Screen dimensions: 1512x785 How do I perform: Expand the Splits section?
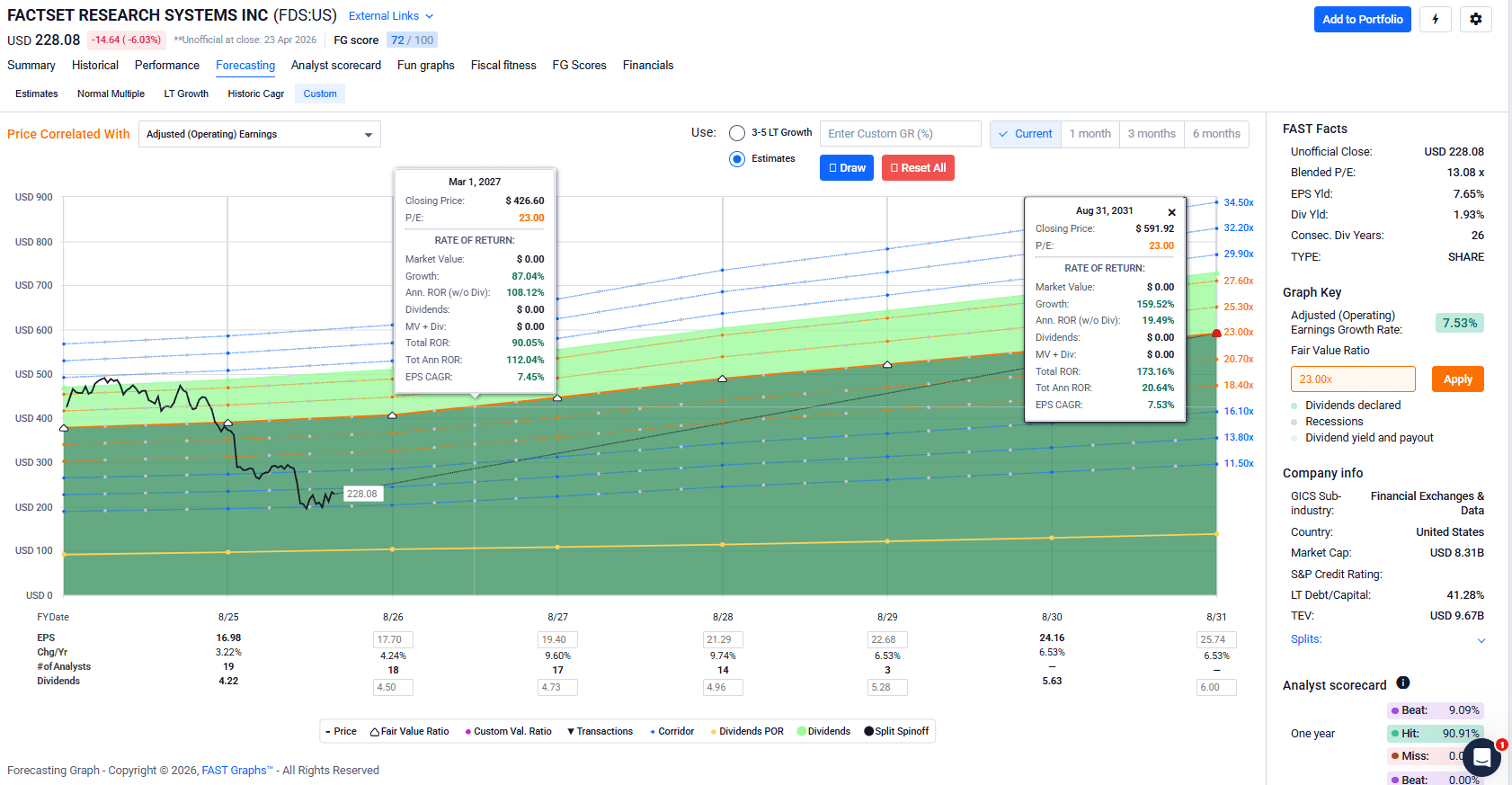pos(1388,639)
